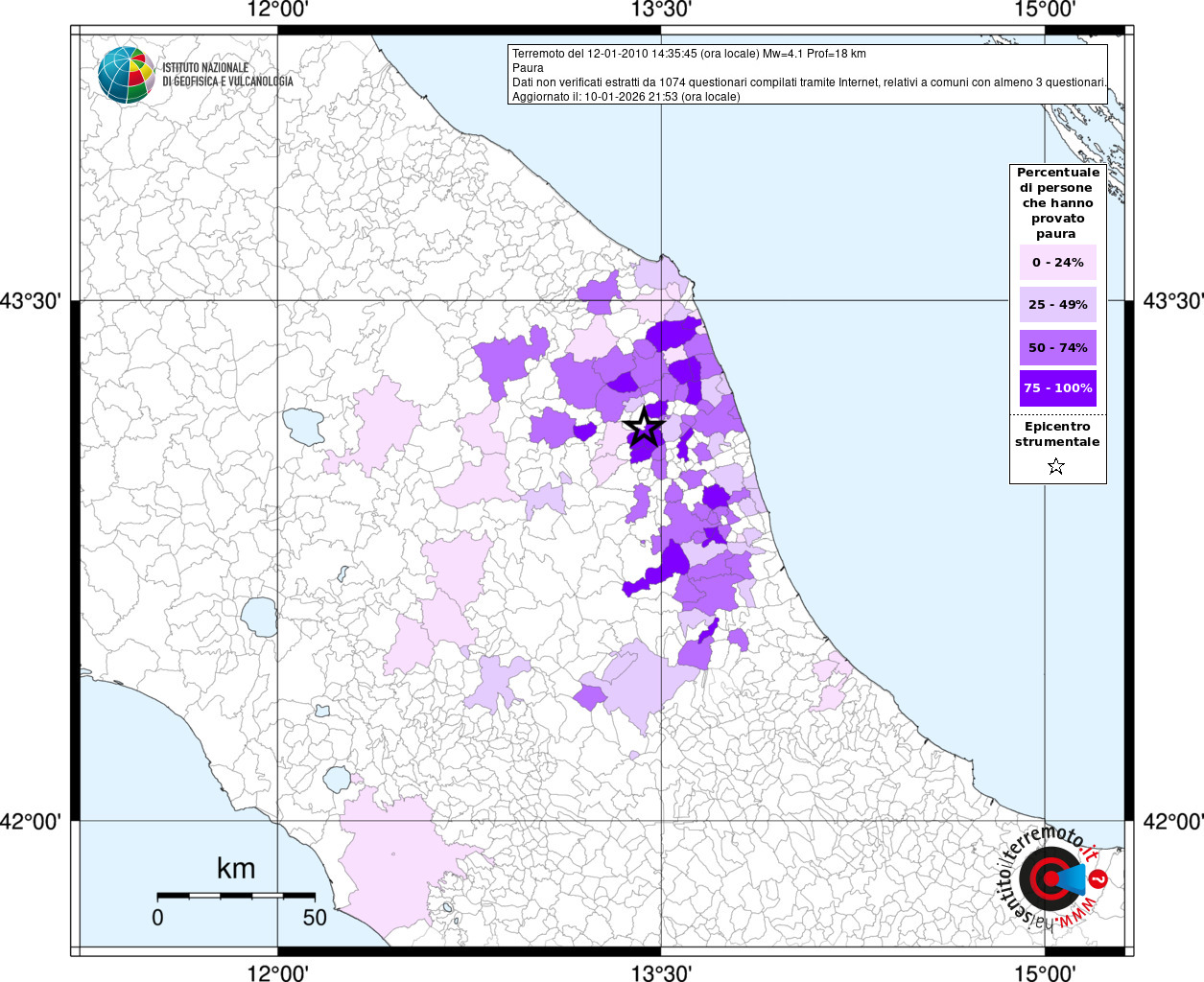Click the 13°30' longitude label at the top edge

661,10
